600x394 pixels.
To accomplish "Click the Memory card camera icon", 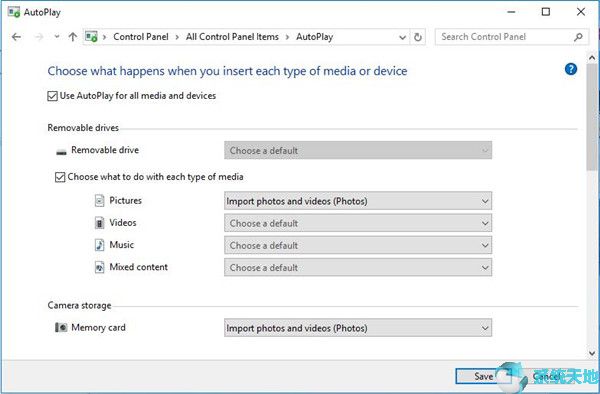I will point(61,327).
